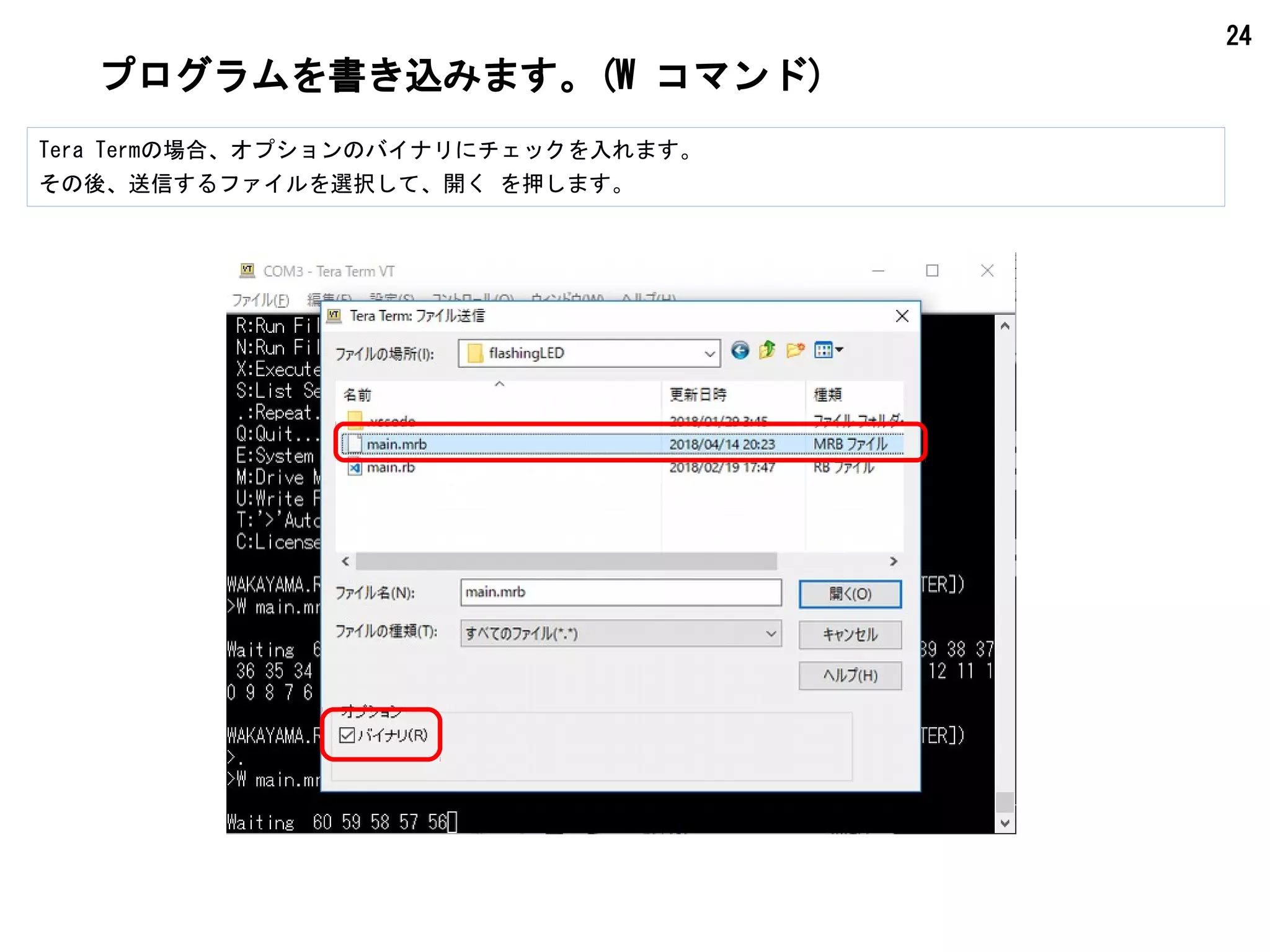Close the ファイル送信 dialog
This screenshot has width=1270, height=952.
tap(902, 316)
